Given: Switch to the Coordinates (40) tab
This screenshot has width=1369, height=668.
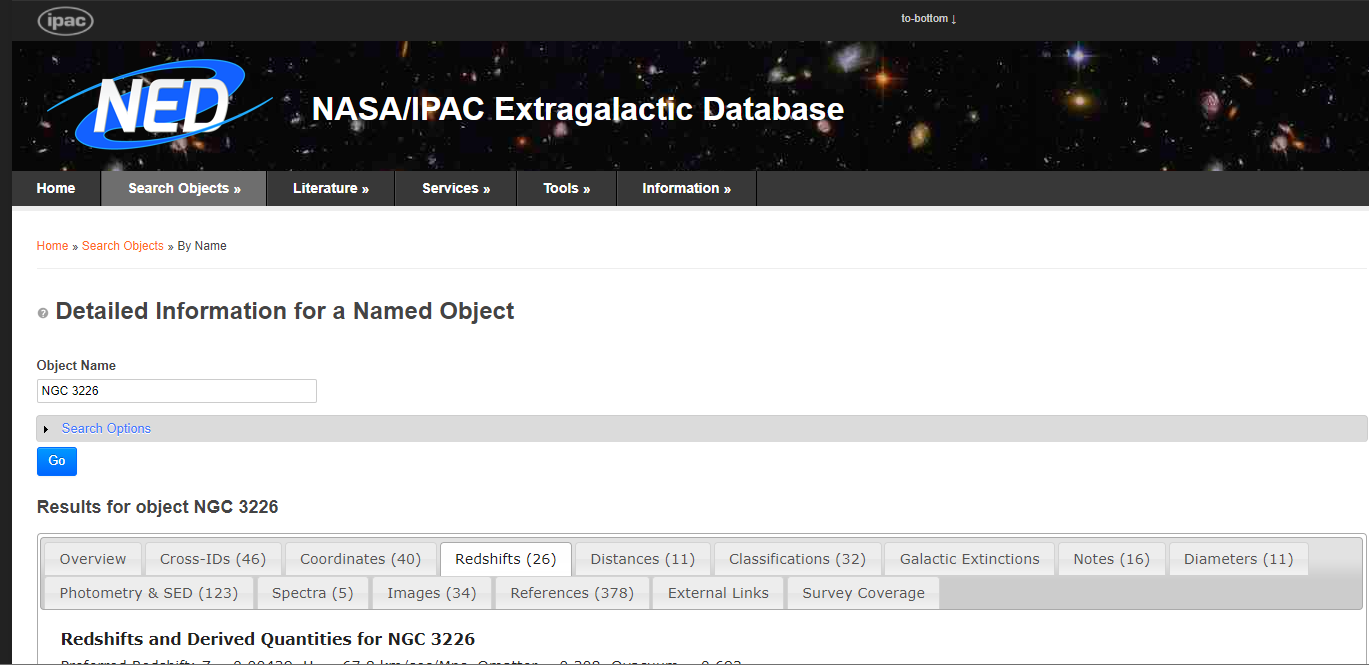Looking at the screenshot, I should [x=361, y=559].
